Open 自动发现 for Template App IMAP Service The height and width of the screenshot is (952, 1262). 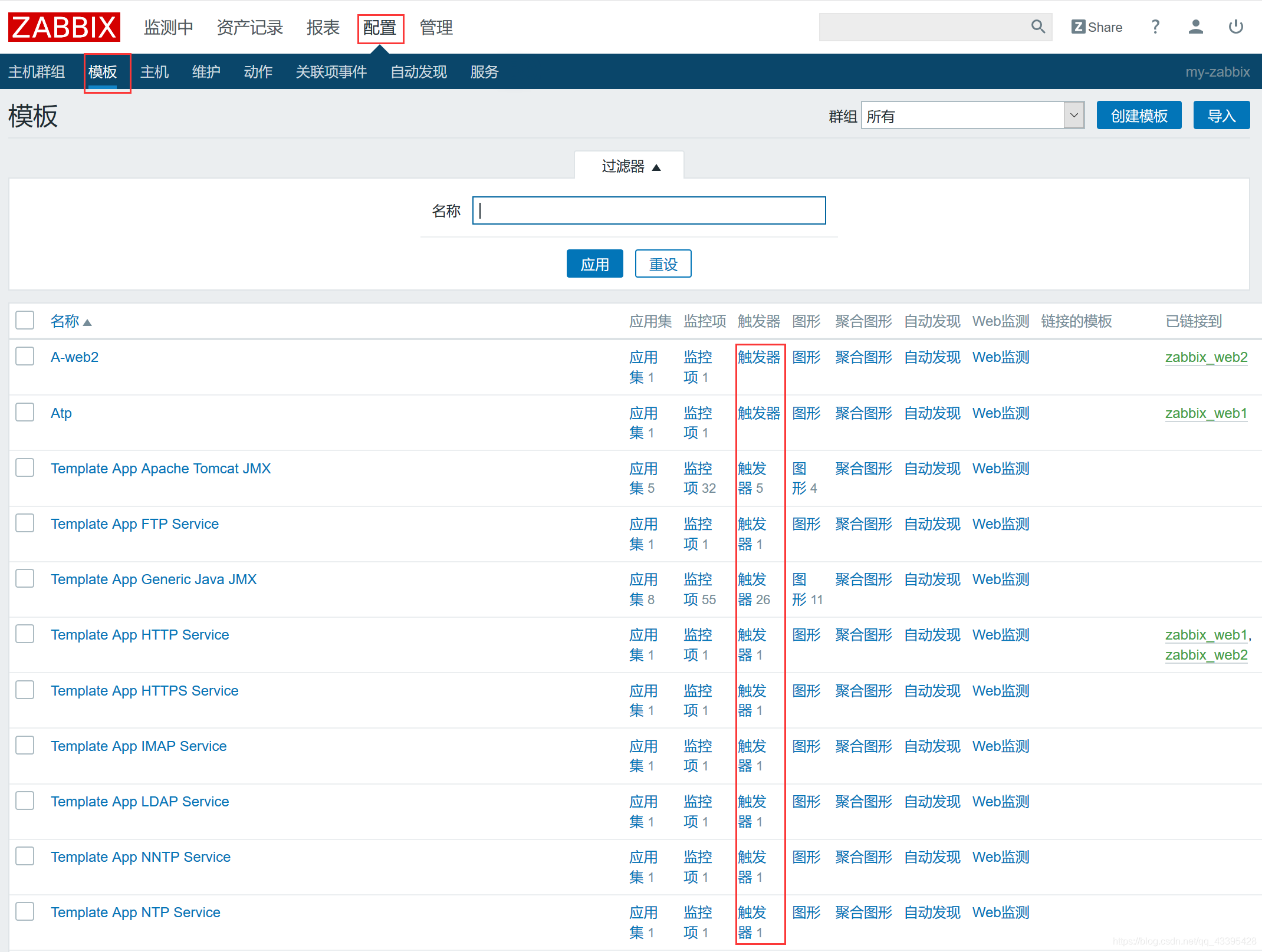pyautogui.click(x=932, y=746)
